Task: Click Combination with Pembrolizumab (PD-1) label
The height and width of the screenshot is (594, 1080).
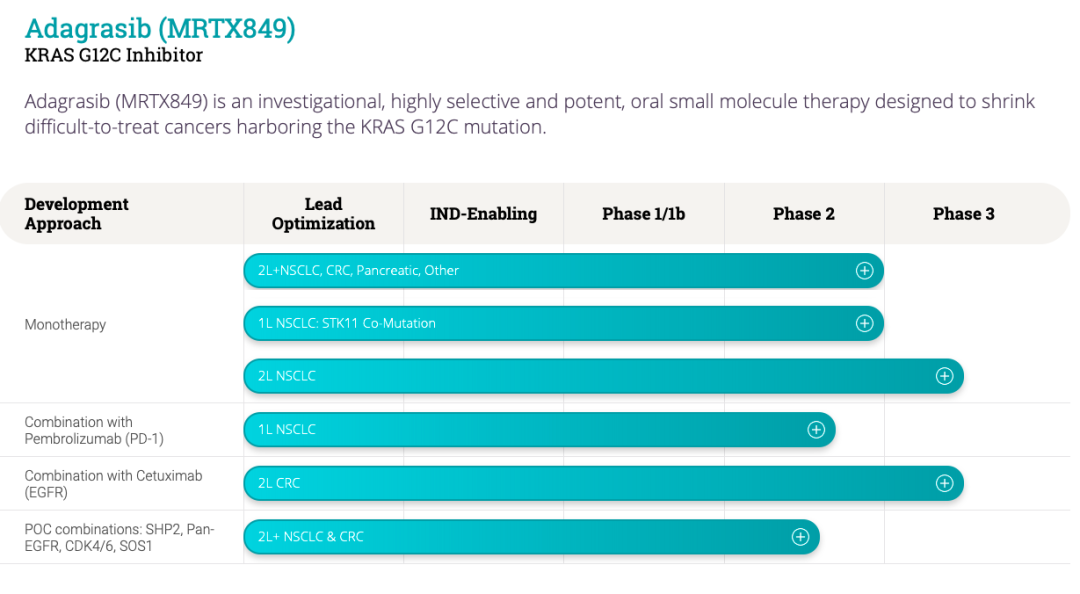Action: [x=94, y=430]
